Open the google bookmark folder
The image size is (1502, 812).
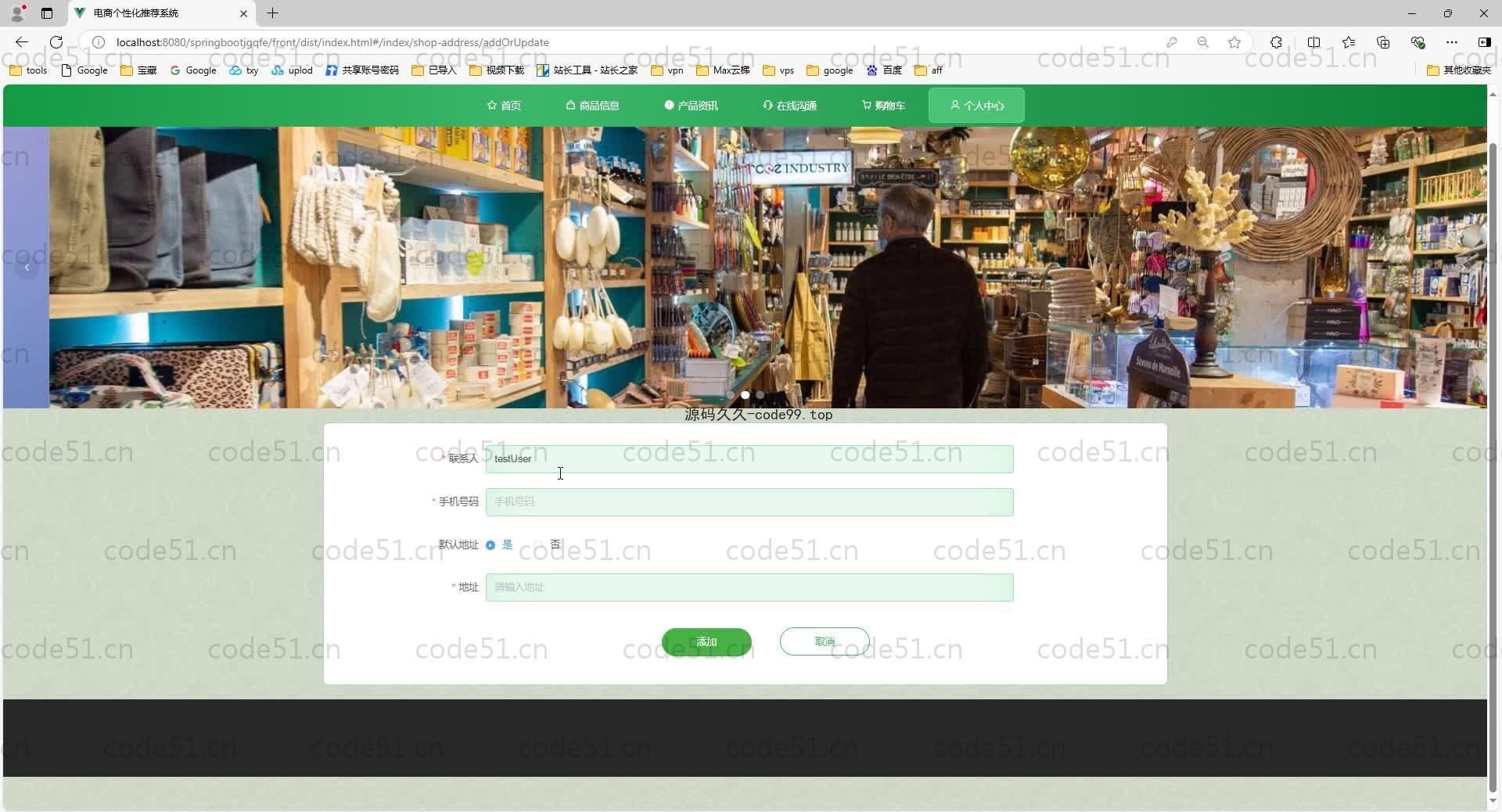coord(830,70)
